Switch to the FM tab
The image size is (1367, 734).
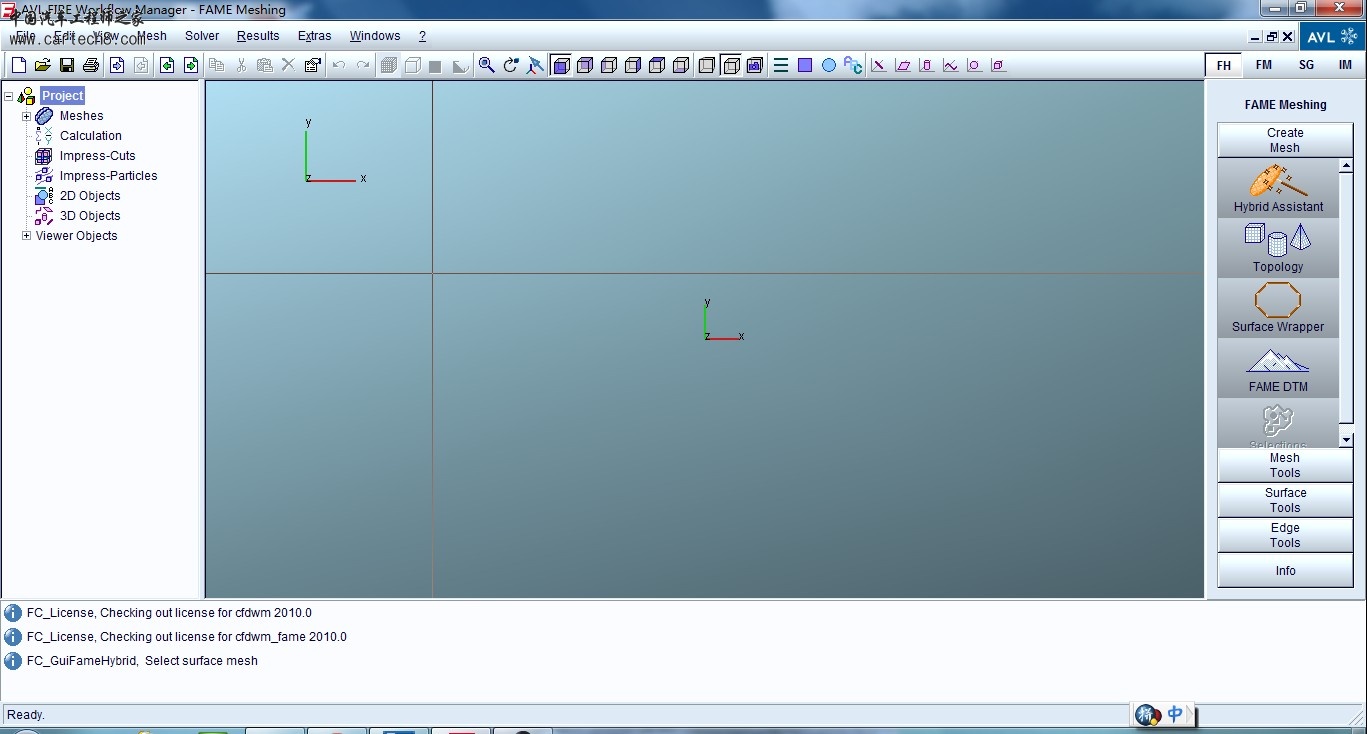pos(1264,65)
